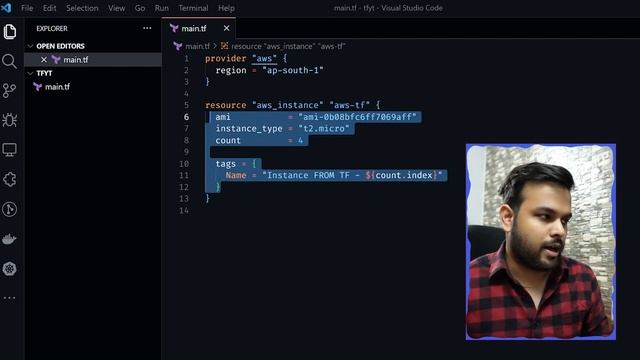Viewport: 640px width, 360px height.
Task: Show additional views via ellipsis in activity bar
Action: [9, 298]
